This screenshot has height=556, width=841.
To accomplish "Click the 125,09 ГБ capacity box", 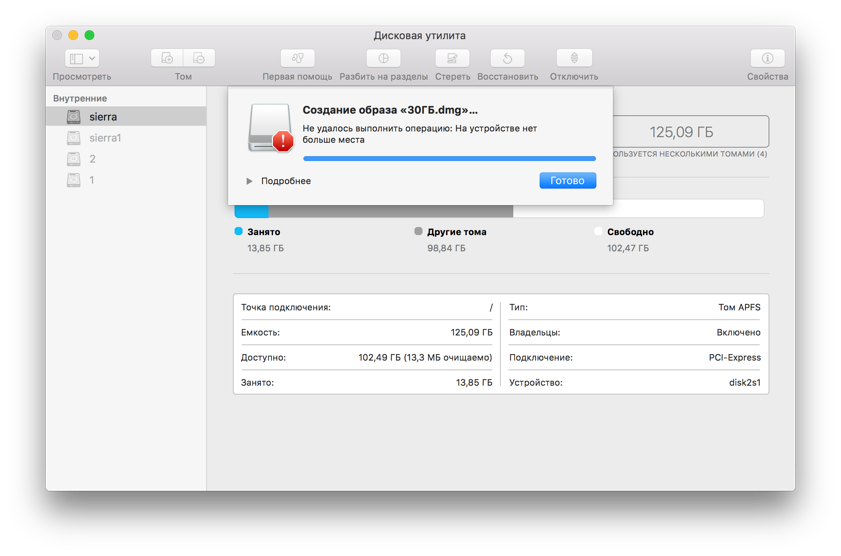I will (691, 132).
